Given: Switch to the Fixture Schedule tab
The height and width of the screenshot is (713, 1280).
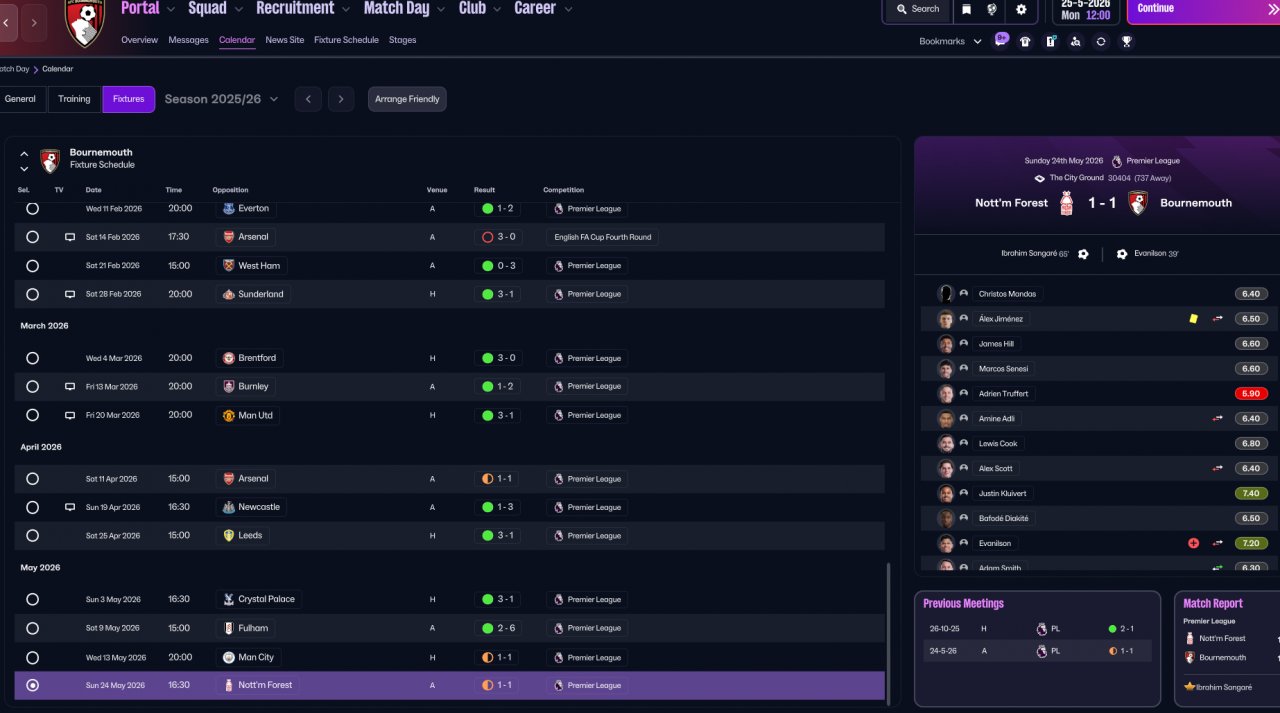Looking at the screenshot, I should pos(346,40).
